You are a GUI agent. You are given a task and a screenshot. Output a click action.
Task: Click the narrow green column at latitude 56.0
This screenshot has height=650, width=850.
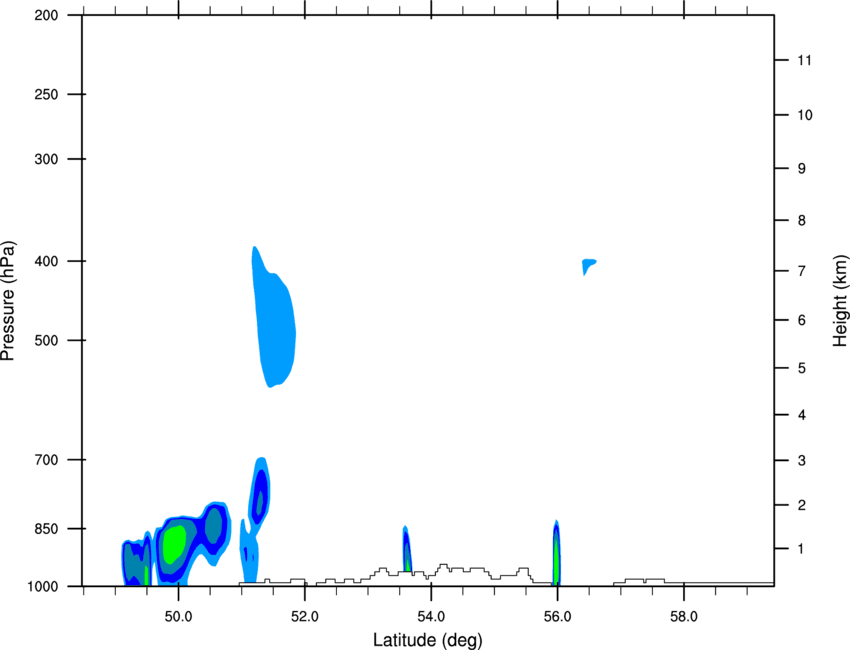(x=556, y=558)
